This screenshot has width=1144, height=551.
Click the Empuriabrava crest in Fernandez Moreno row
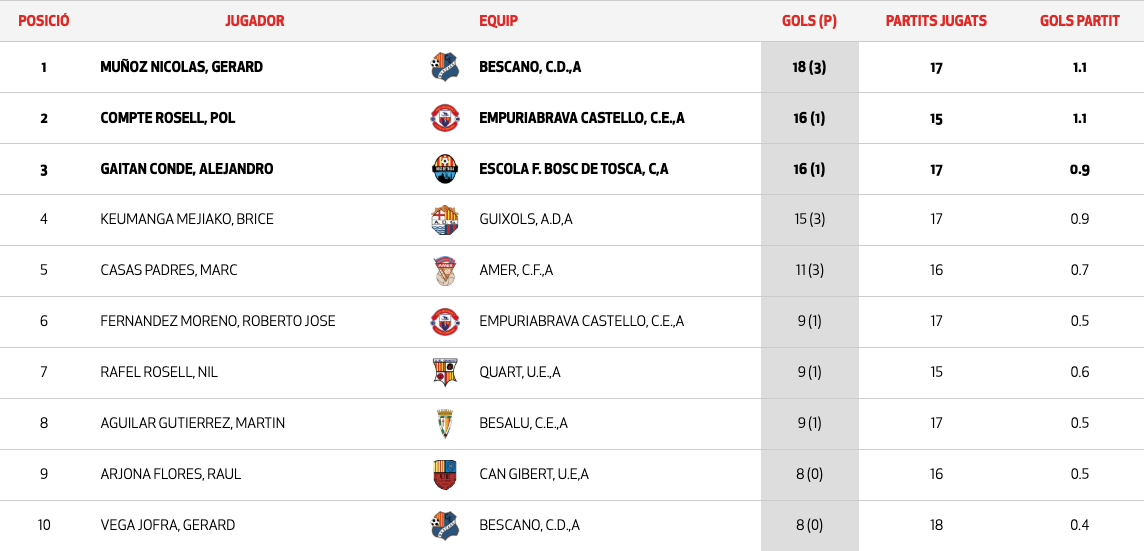click(x=444, y=321)
